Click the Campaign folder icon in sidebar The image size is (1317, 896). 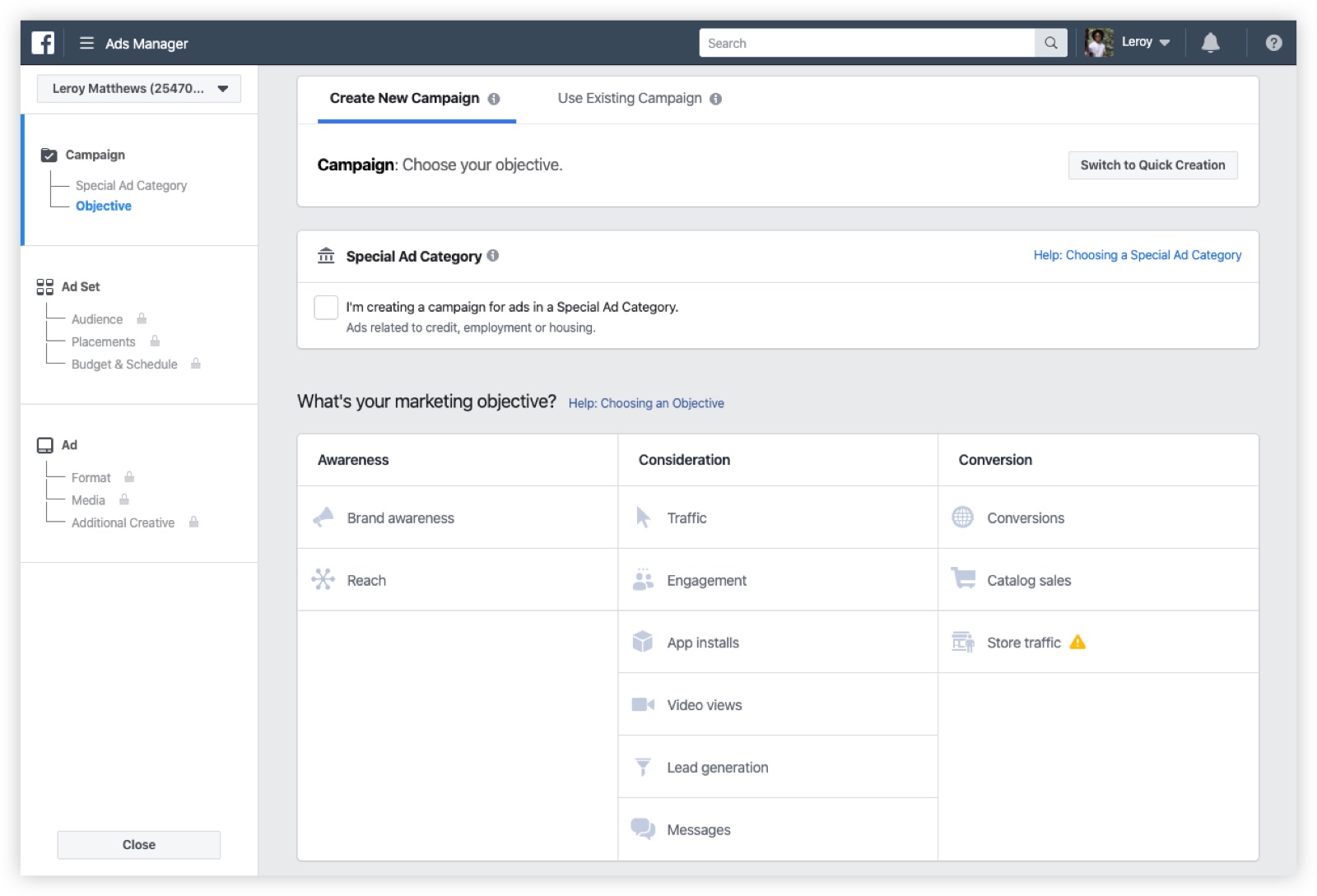click(x=49, y=155)
